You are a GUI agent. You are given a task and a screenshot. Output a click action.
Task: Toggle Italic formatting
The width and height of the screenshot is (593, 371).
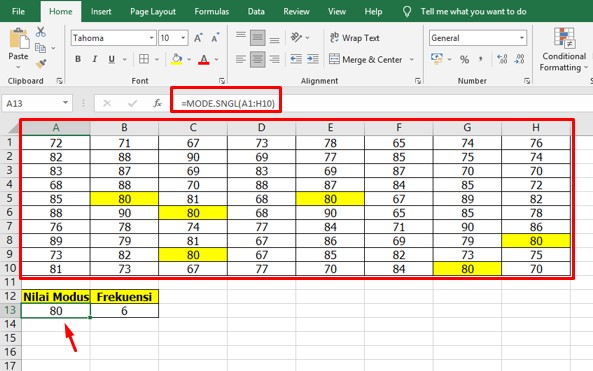[x=95, y=59]
